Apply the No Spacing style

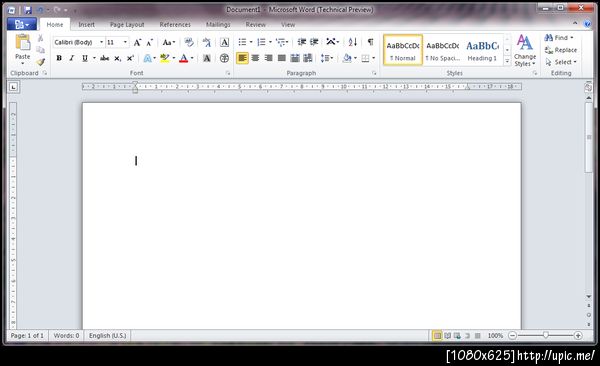(x=443, y=50)
